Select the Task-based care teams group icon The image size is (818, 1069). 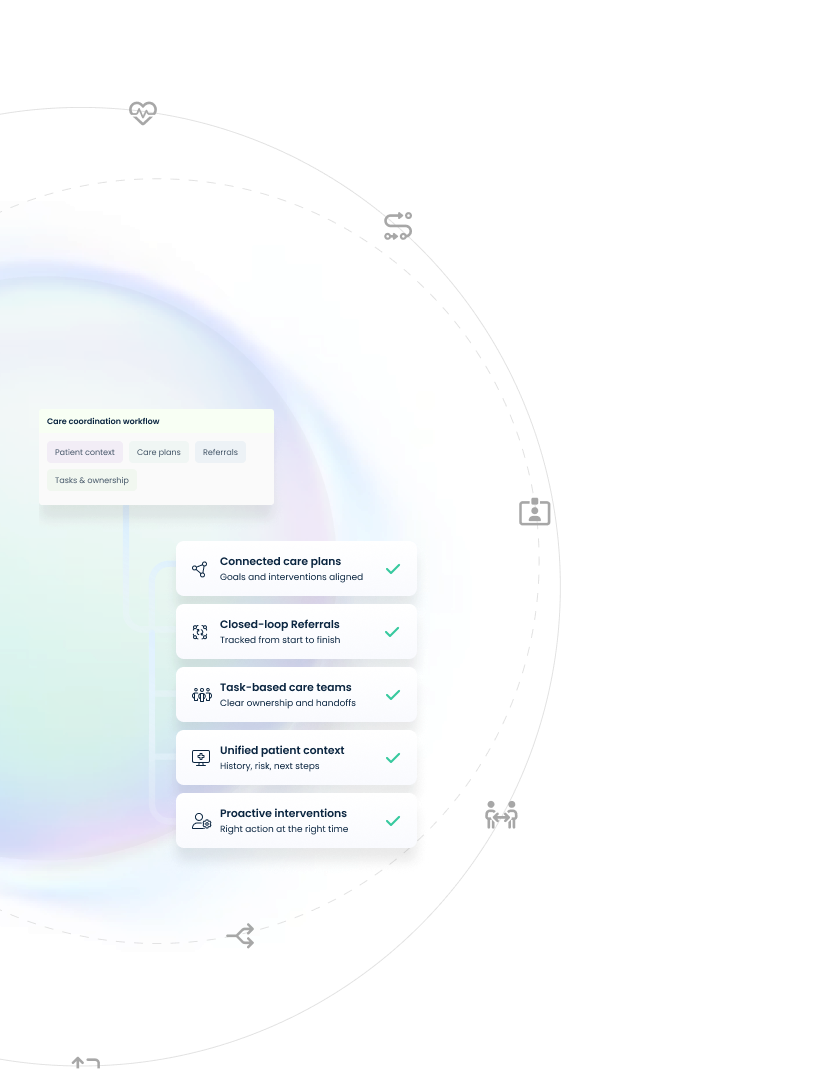[201, 694]
